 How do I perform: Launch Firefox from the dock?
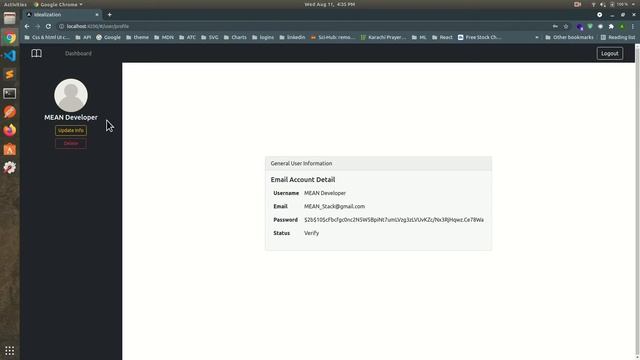pos(10,130)
